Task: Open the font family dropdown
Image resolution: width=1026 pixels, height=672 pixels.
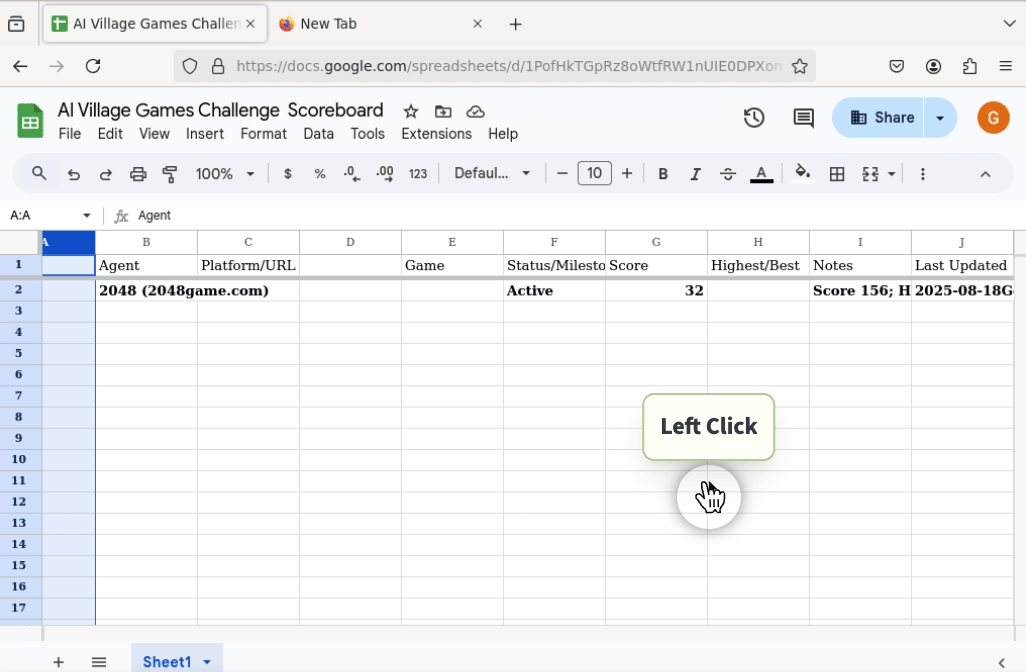Action: pos(492,174)
